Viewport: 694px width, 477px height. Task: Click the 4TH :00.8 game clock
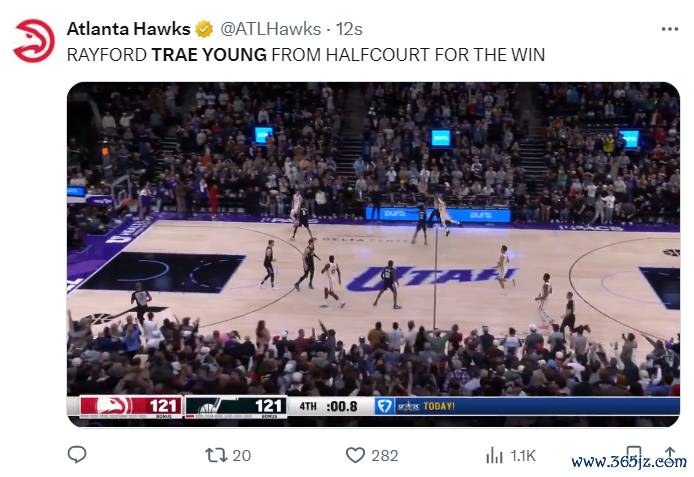328,406
